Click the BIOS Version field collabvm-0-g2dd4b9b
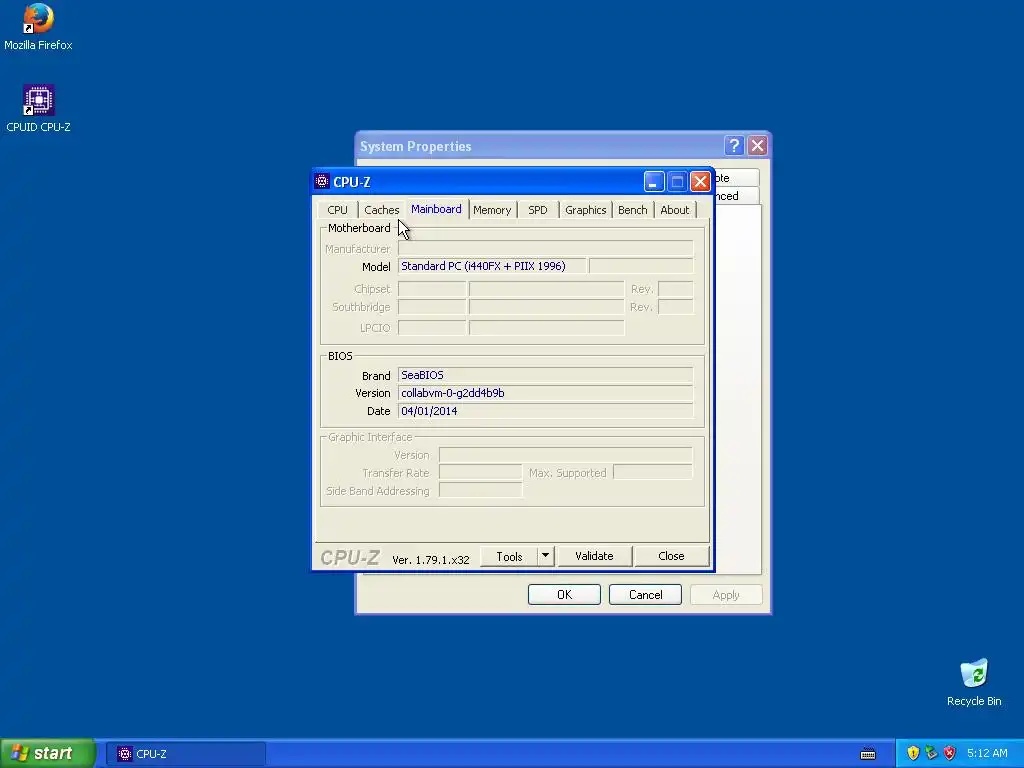The image size is (1024, 768). [545, 393]
